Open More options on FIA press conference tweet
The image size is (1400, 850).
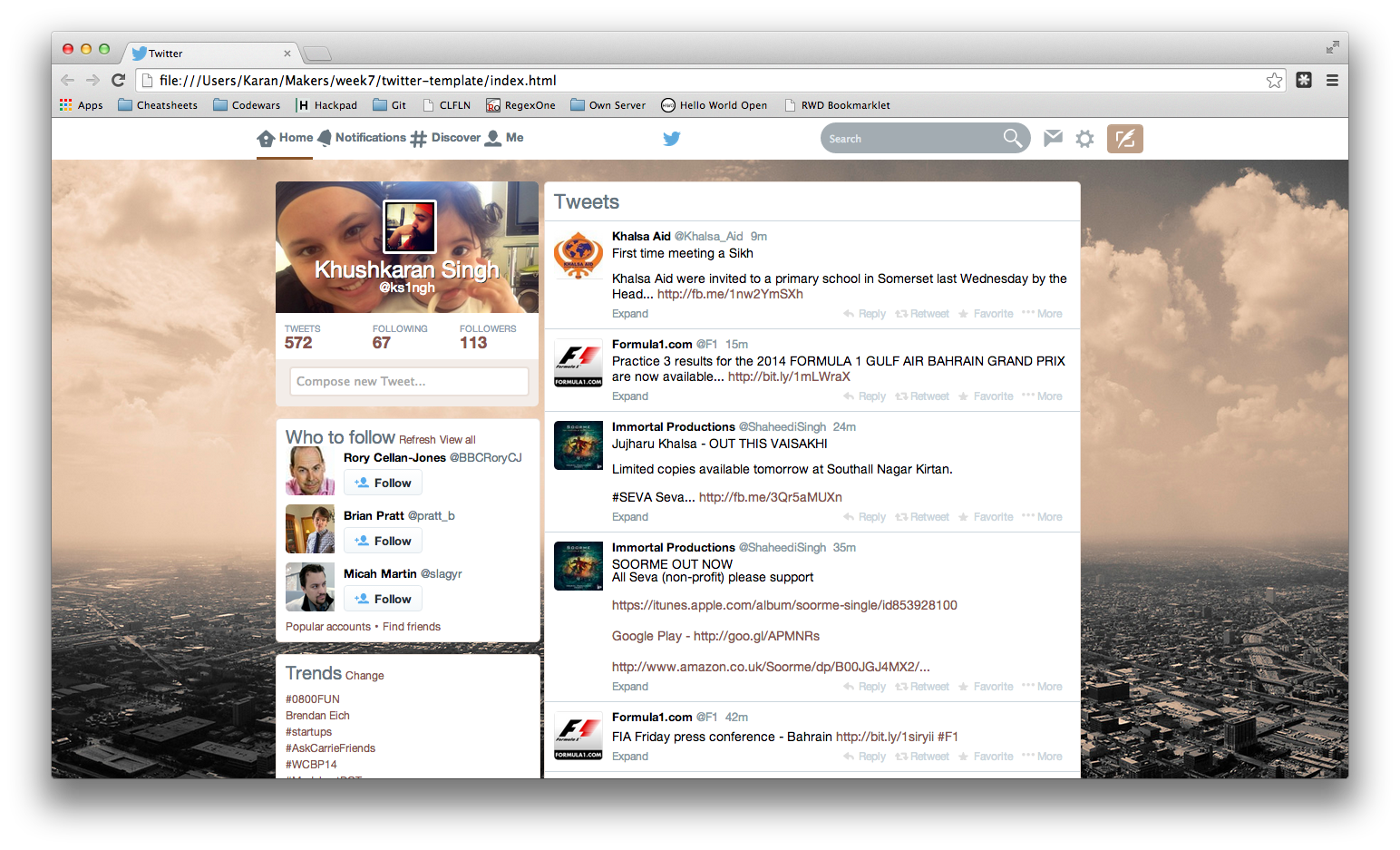(x=1042, y=757)
